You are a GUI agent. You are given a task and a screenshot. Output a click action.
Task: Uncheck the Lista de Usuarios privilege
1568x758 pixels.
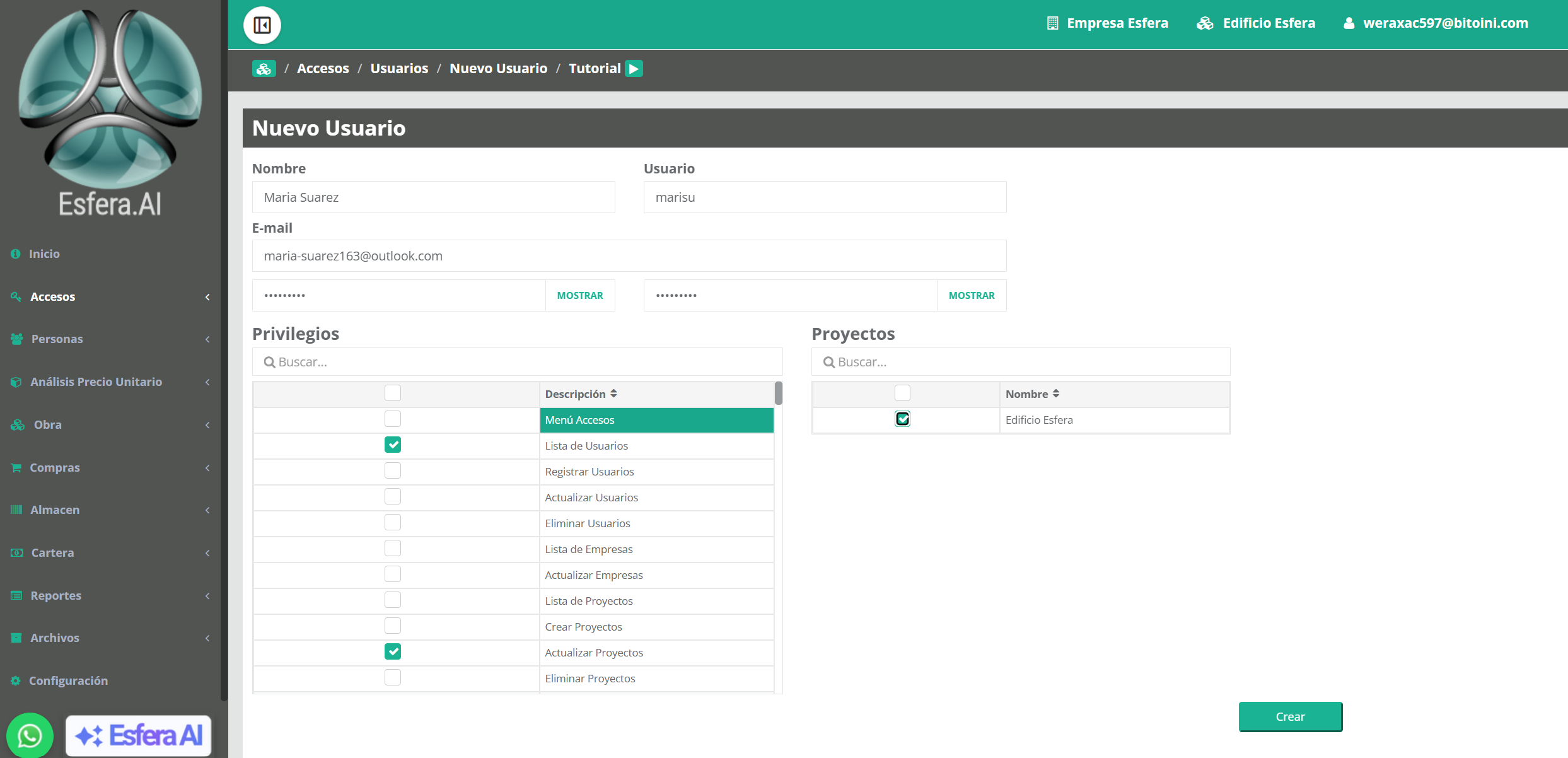(x=393, y=445)
